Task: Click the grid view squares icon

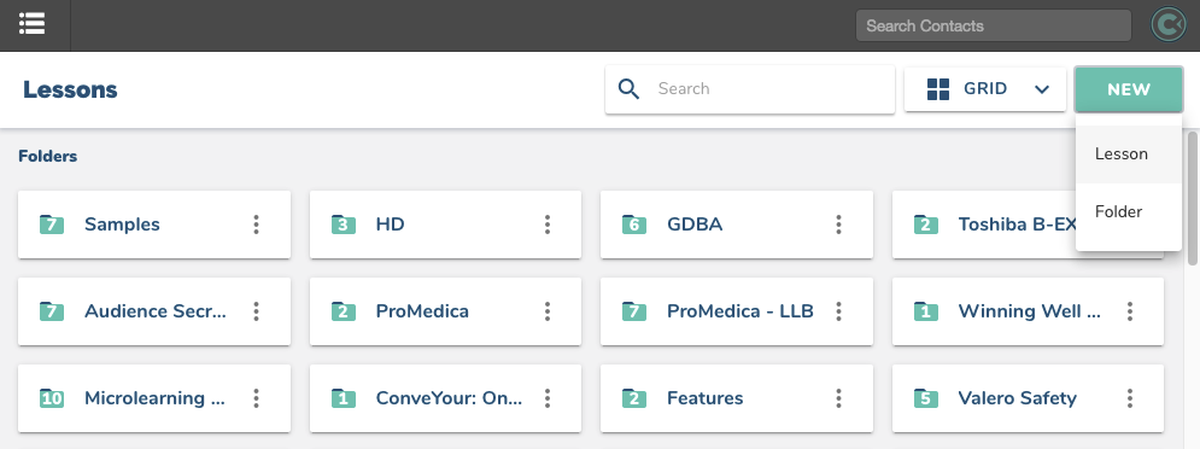Action: [x=937, y=89]
